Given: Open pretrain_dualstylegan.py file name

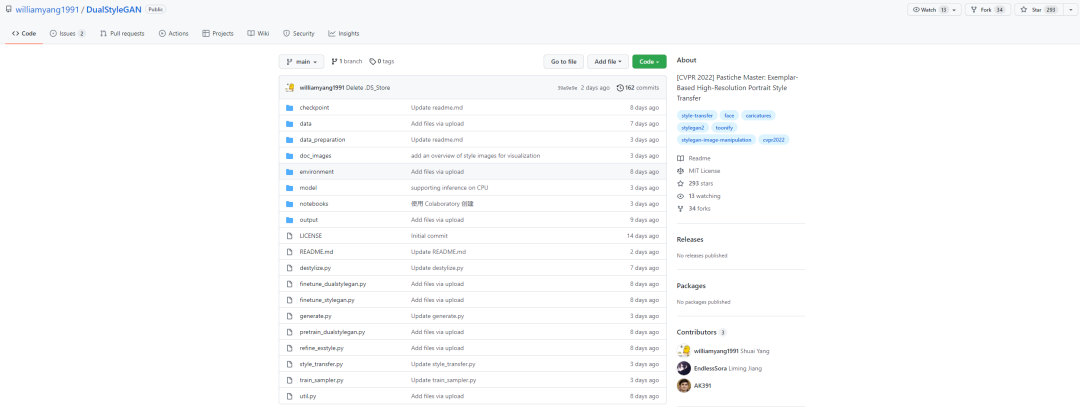Looking at the screenshot, I should 332,332.
